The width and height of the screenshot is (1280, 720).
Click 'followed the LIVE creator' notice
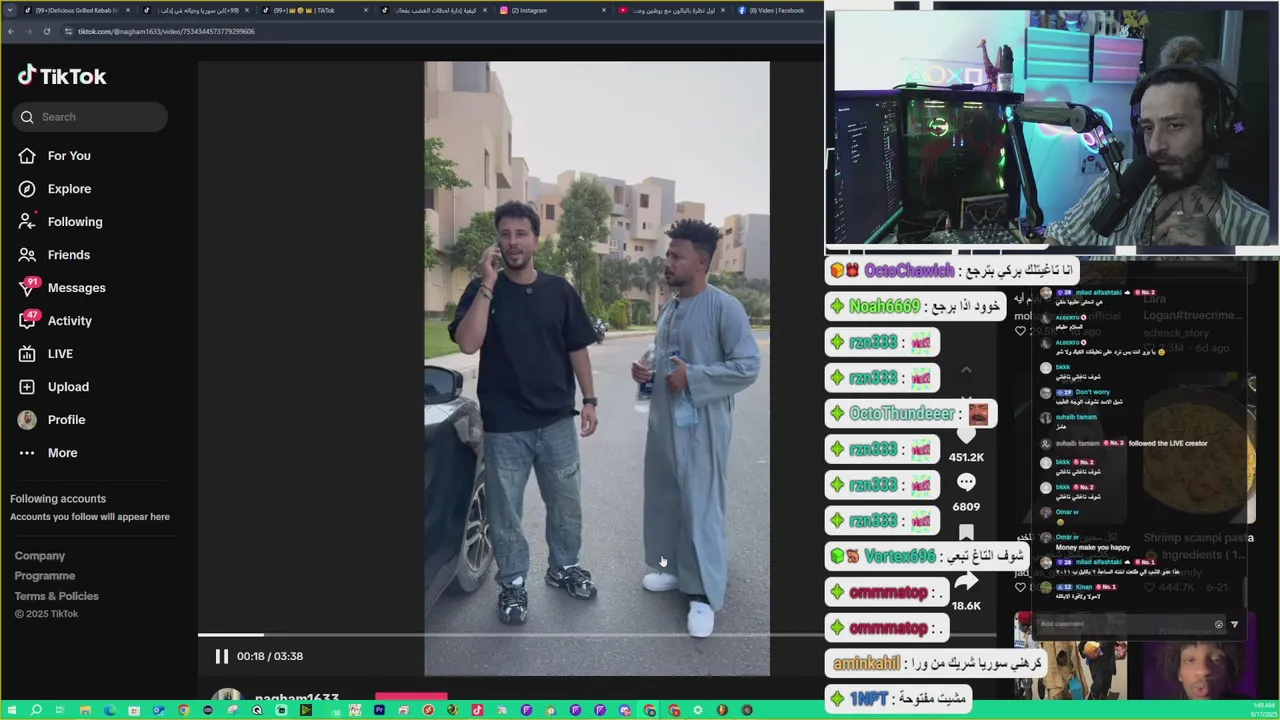1168,443
